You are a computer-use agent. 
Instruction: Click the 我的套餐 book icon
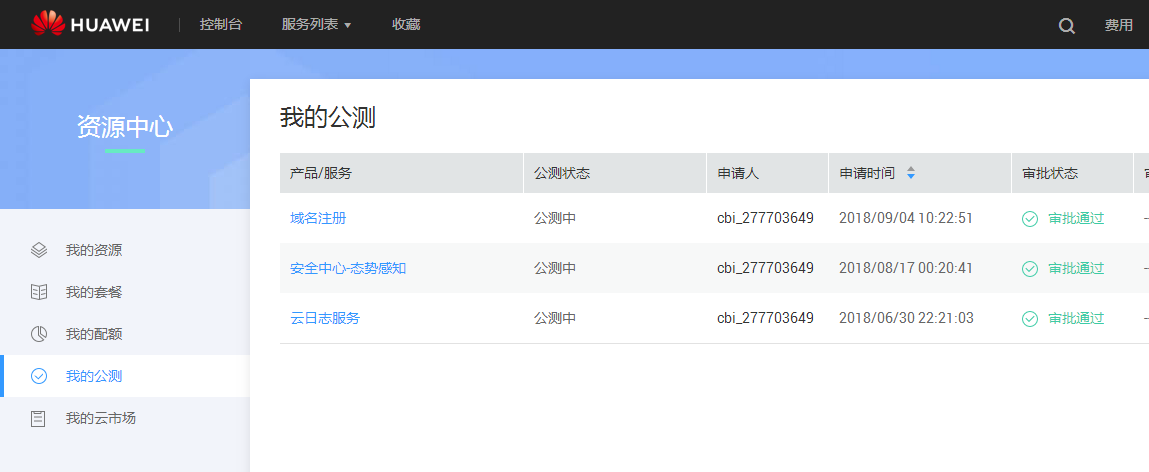click(39, 292)
